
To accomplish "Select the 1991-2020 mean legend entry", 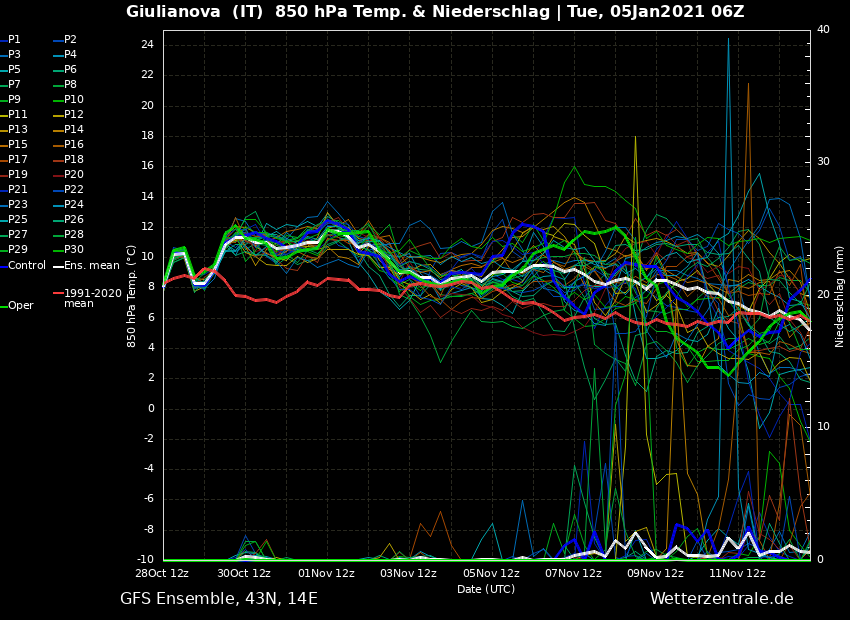I will 92,298.
